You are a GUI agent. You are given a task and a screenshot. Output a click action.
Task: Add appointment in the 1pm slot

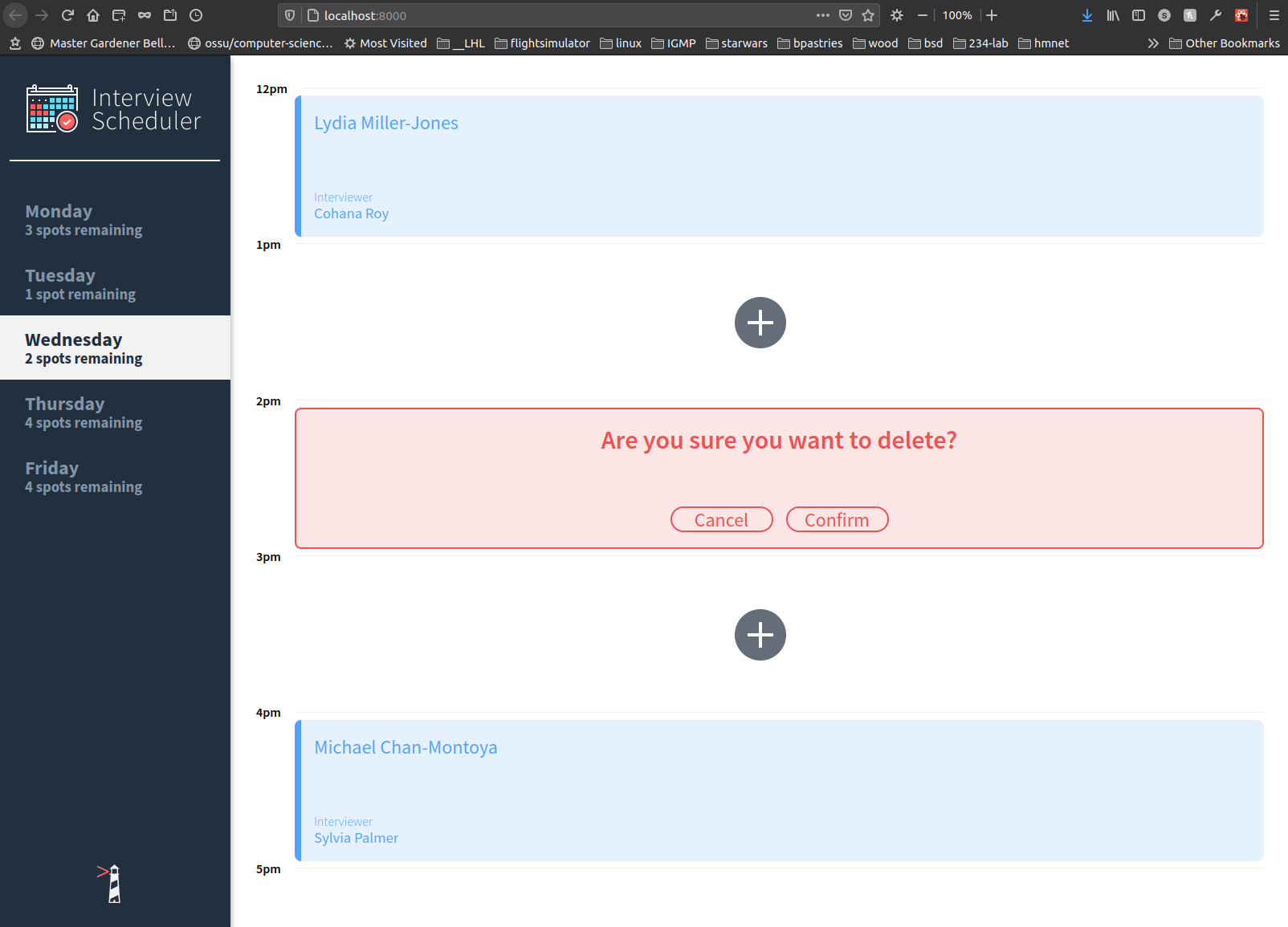760,323
